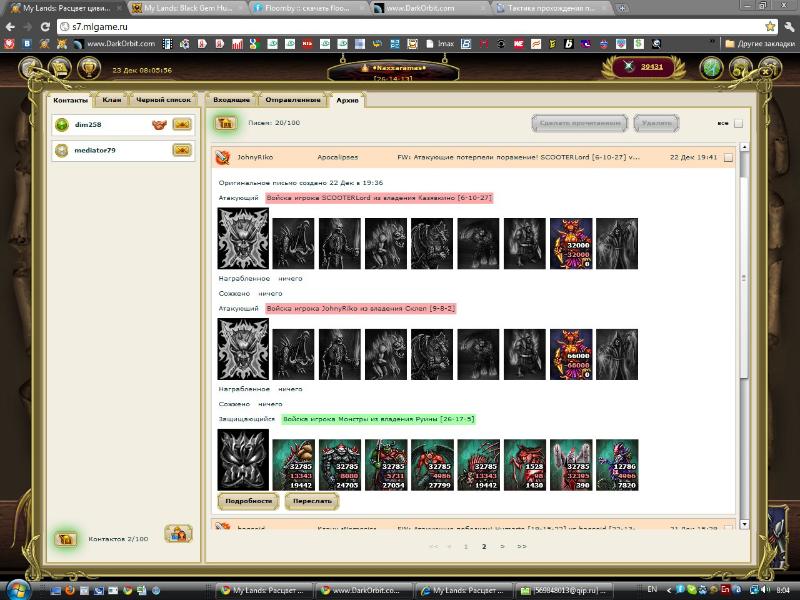This screenshot has width=800, height=600.
Task: Tick the checkbox on the bottom message row
Action: 728,525
